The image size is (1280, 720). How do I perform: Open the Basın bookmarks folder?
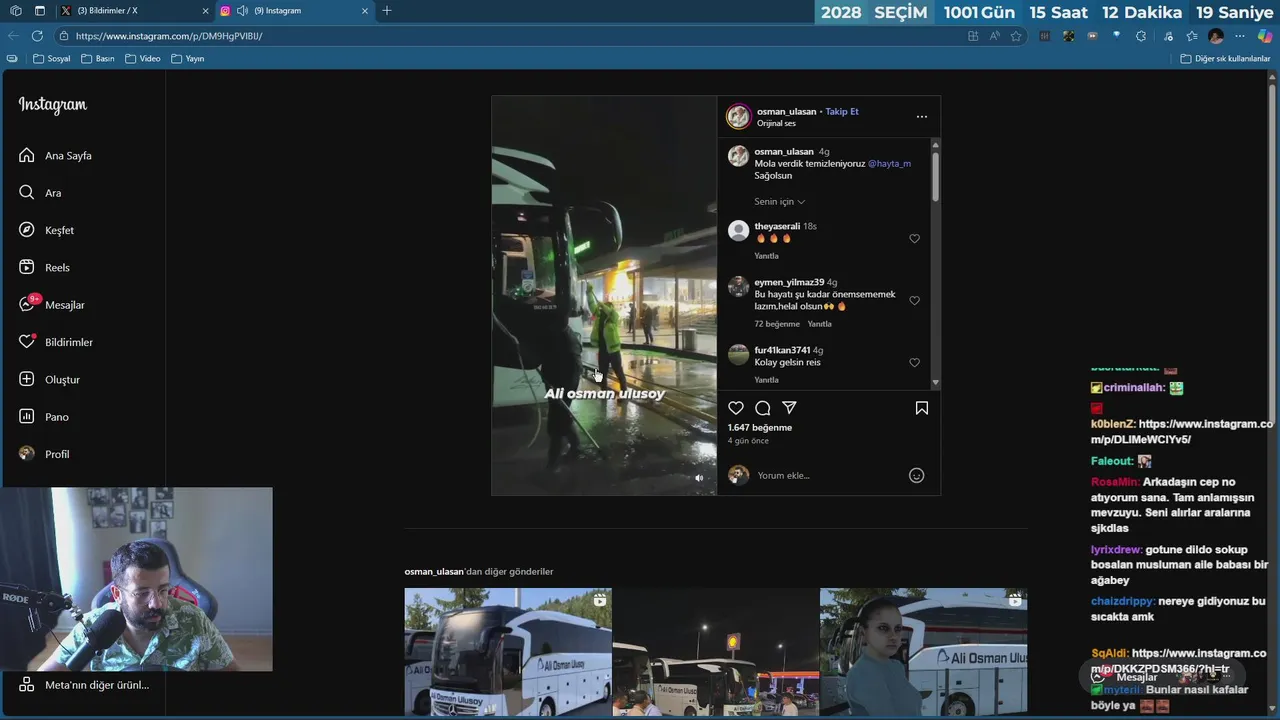98,59
